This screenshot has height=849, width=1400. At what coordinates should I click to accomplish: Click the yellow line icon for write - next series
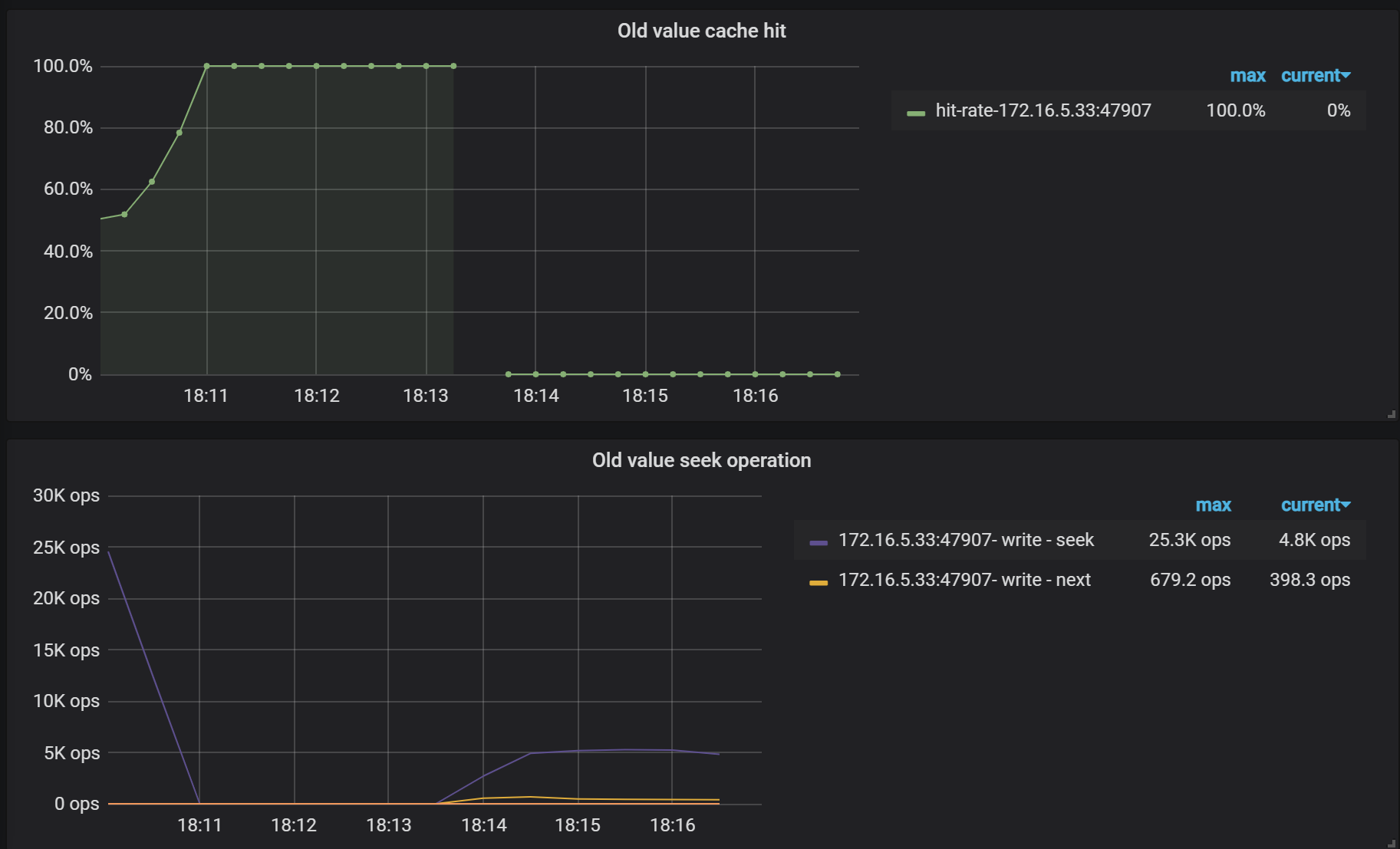click(x=818, y=581)
